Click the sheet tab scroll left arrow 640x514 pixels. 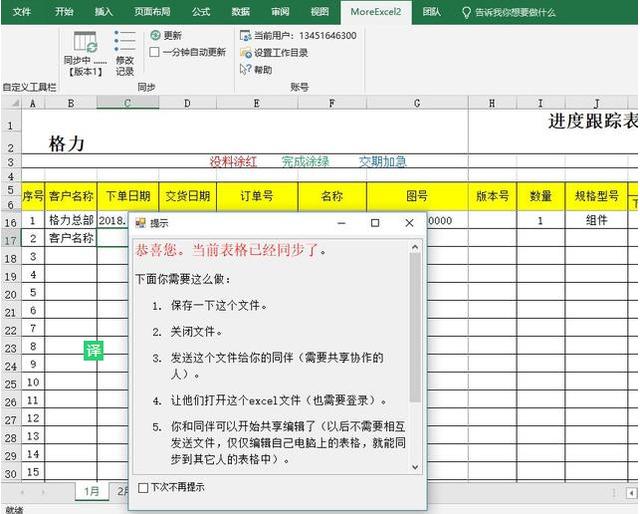[22, 492]
